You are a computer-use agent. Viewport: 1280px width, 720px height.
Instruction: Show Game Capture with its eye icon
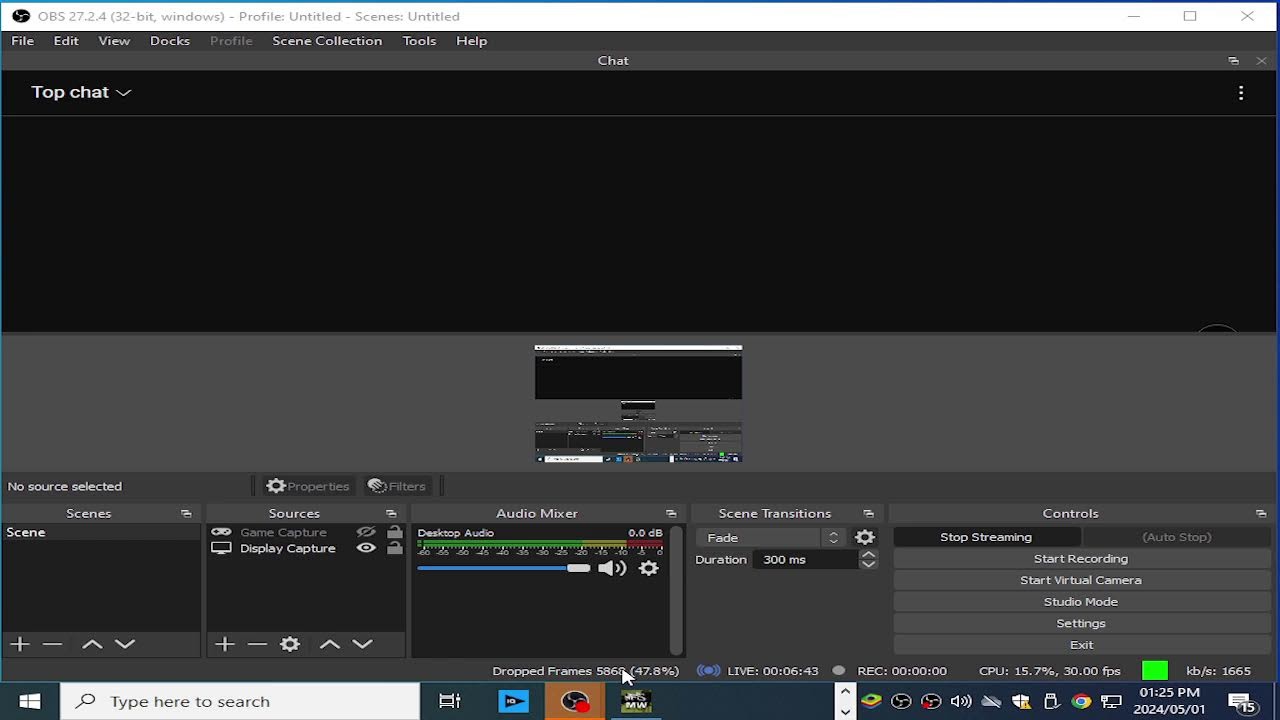(366, 533)
